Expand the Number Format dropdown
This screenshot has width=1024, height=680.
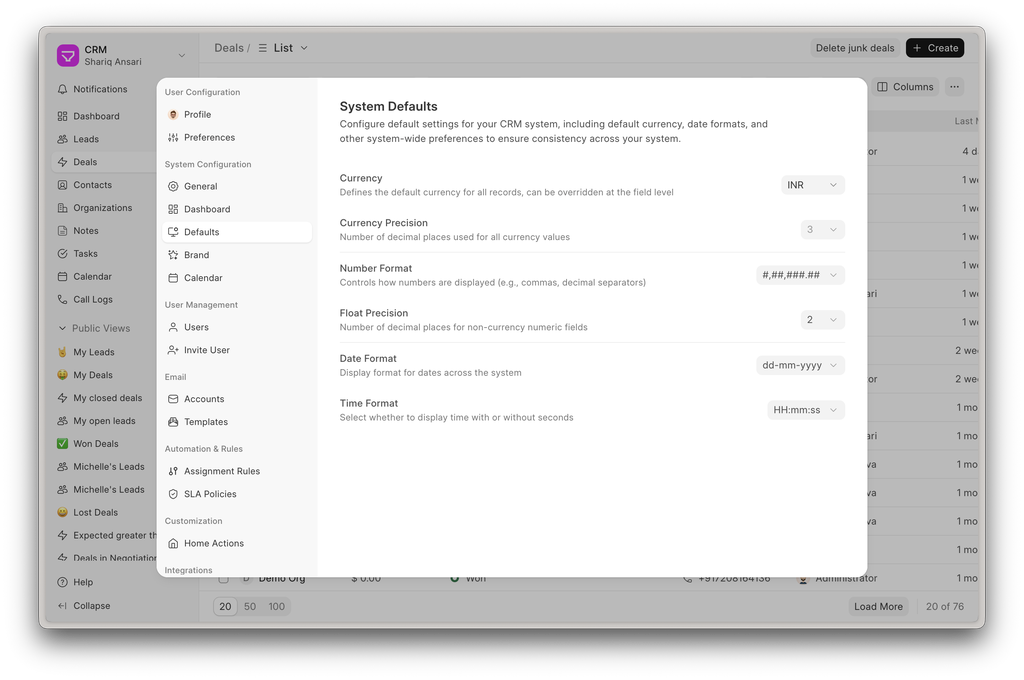pyautogui.click(x=800, y=275)
